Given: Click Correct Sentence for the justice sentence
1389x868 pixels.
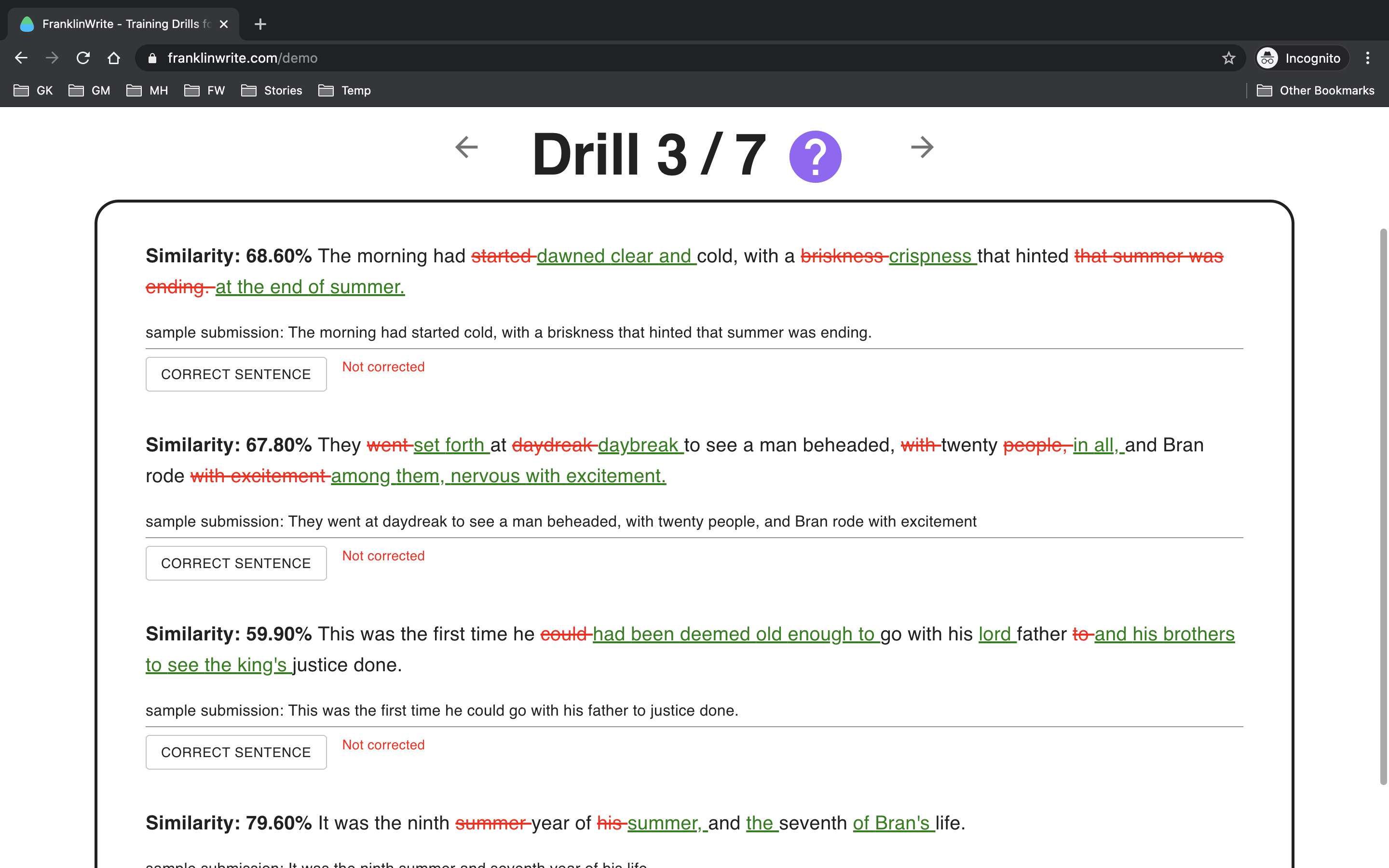Looking at the screenshot, I should pos(236,752).
